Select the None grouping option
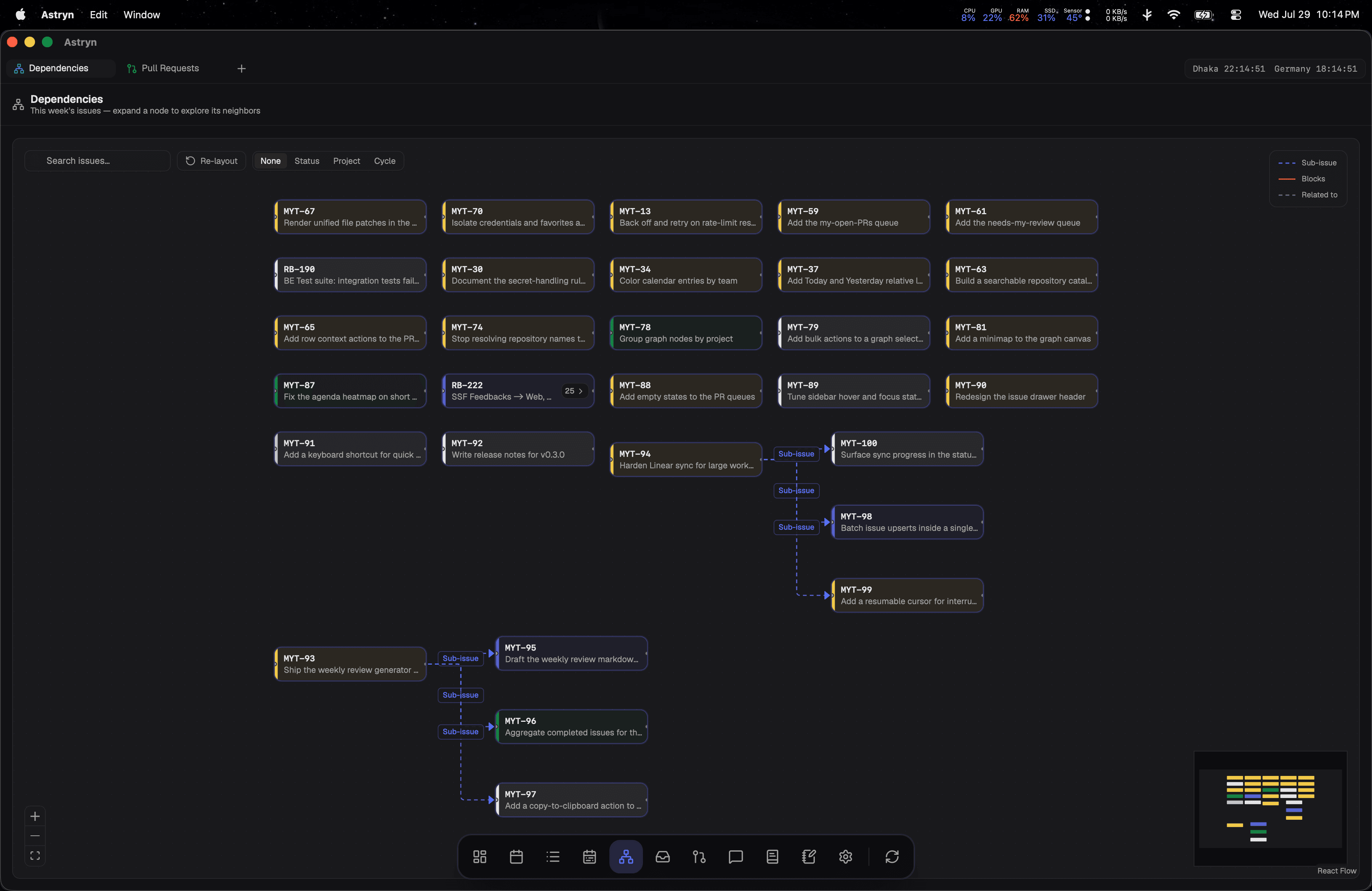The height and width of the screenshot is (891, 1372). tap(270, 161)
